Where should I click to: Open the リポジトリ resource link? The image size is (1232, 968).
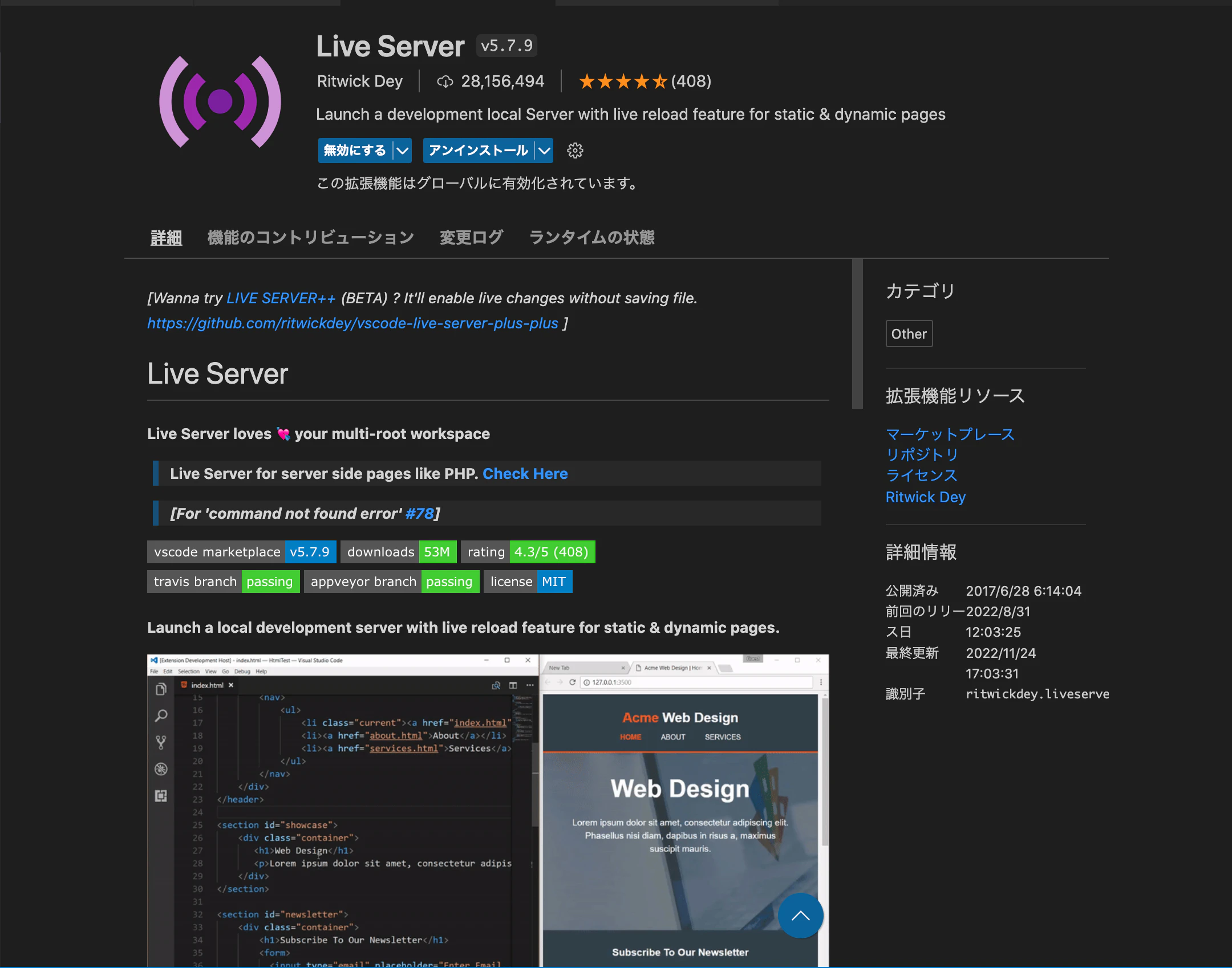tap(922, 455)
